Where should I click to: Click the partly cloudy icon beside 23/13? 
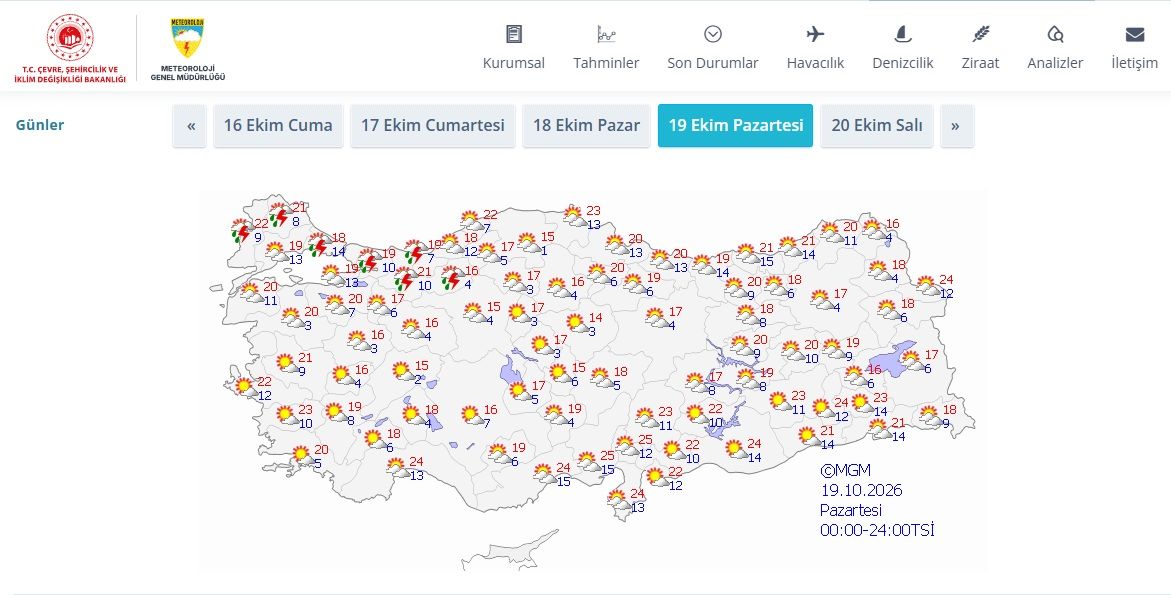point(574,217)
